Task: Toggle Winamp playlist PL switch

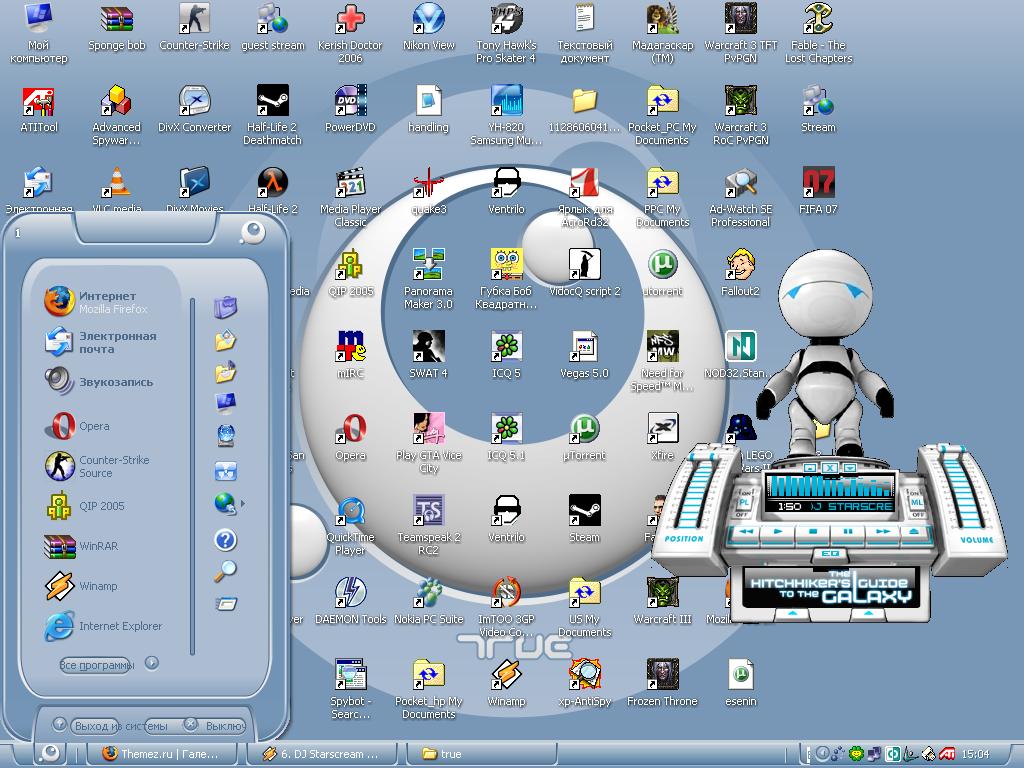Action: tap(744, 503)
